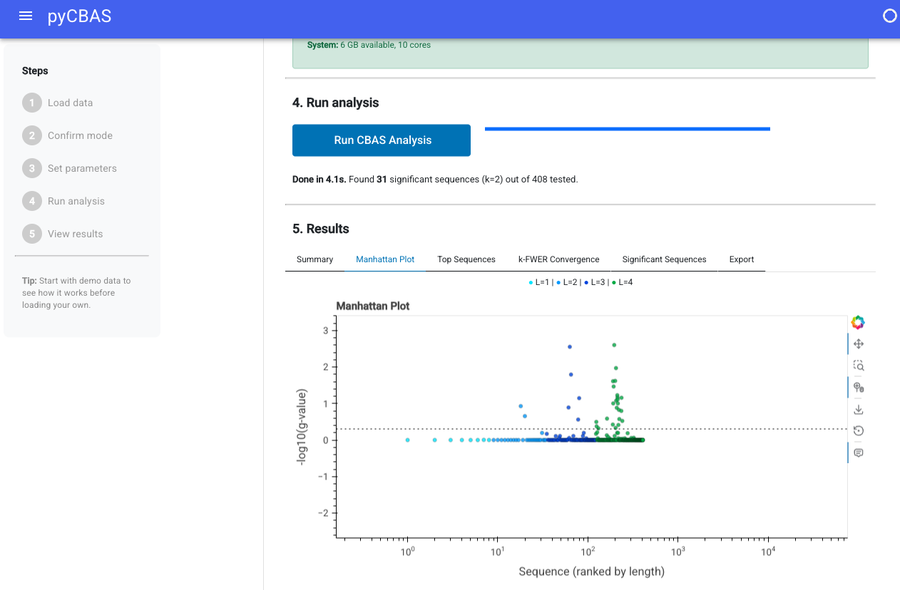This screenshot has width=900, height=590.
Task: Go to the Export tab
Action: [742, 259]
